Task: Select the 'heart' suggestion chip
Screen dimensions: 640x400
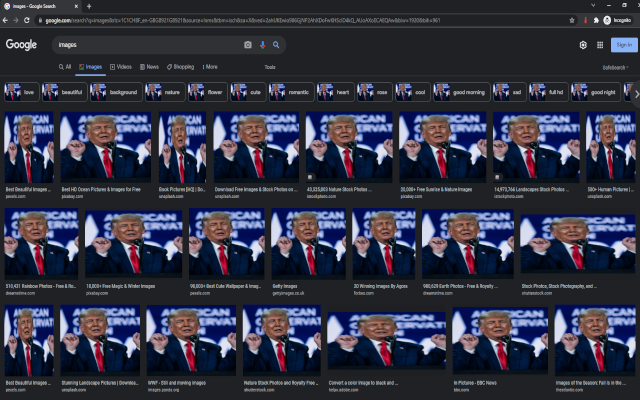Action: [336, 92]
